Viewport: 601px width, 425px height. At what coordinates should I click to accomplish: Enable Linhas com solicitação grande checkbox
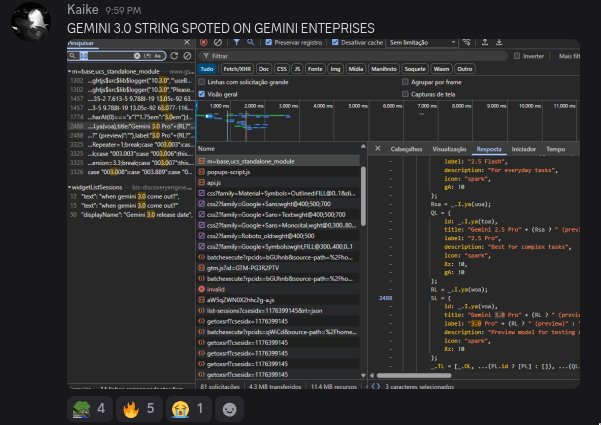pos(202,82)
